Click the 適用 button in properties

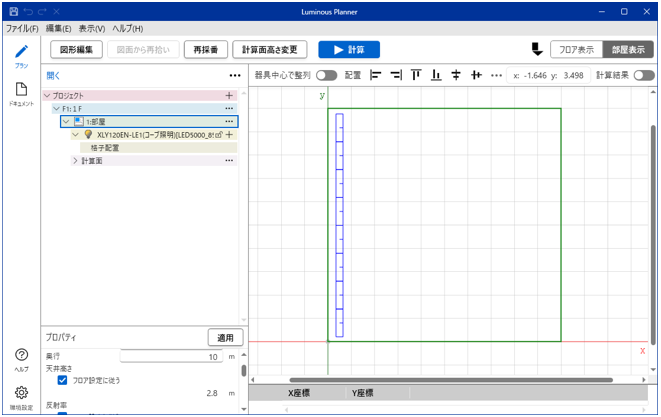click(x=225, y=338)
